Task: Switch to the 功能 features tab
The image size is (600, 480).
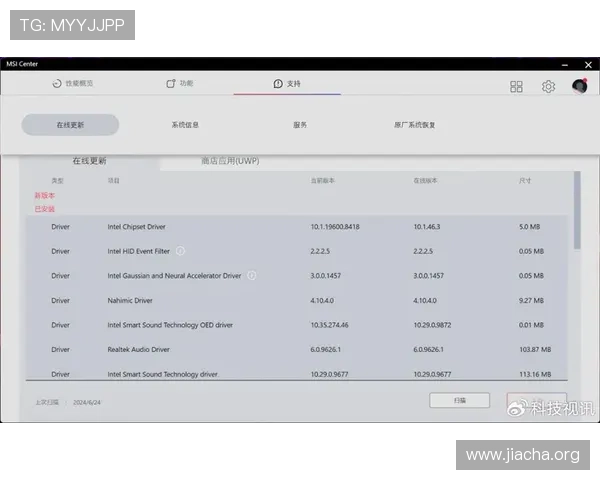Action: click(180, 83)
